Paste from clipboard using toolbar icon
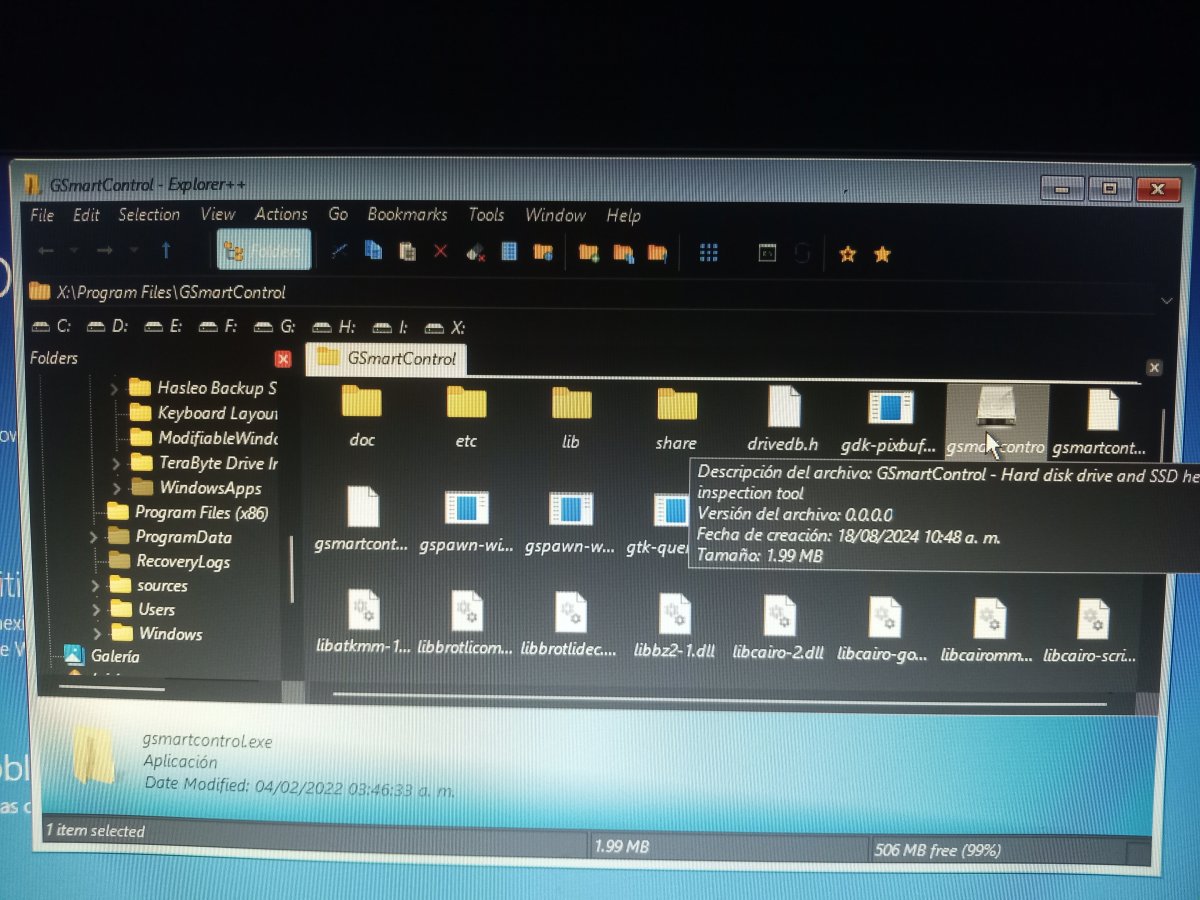Viewport: 1200px width, 900px height. (x=407, y=252)
